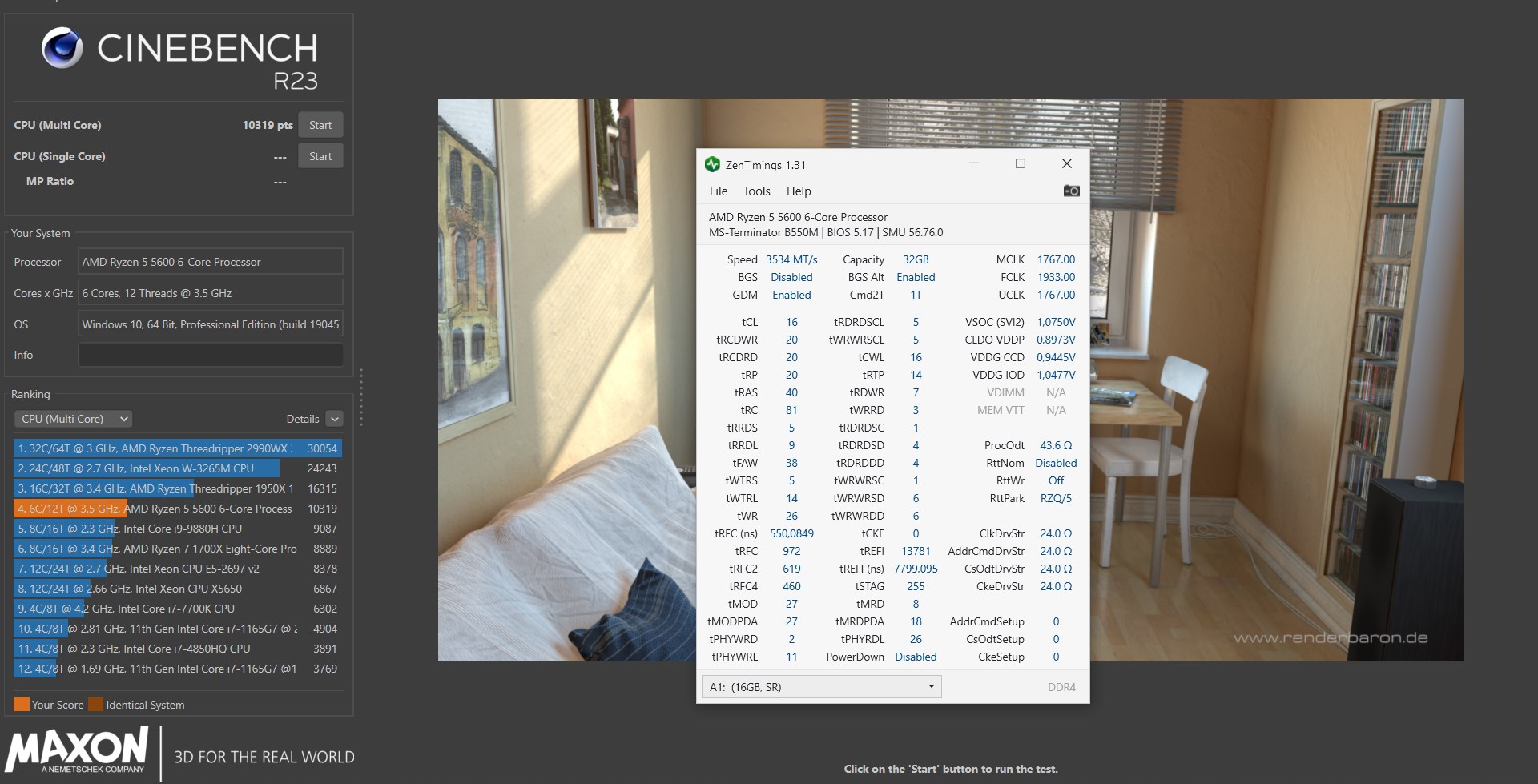Click the Identical System legend swatch
This screenshot has width=1538, height=784.
(x=95, y=704)
